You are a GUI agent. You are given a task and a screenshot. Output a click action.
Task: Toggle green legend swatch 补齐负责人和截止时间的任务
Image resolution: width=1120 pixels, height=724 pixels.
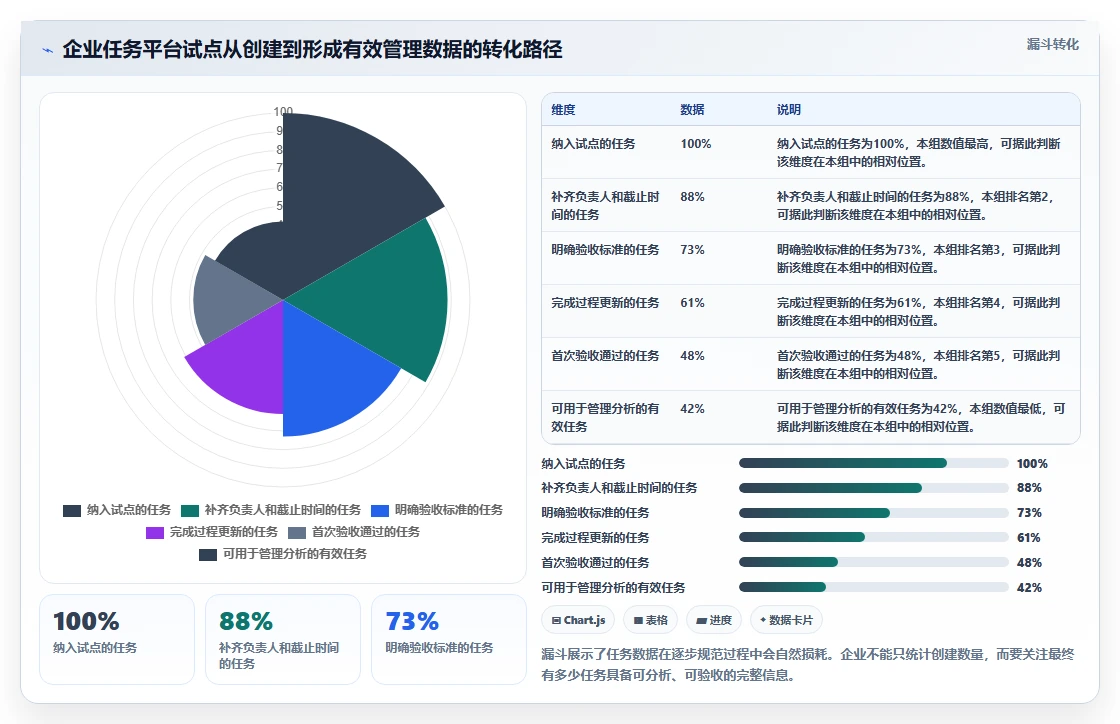[x=189, y=511]
